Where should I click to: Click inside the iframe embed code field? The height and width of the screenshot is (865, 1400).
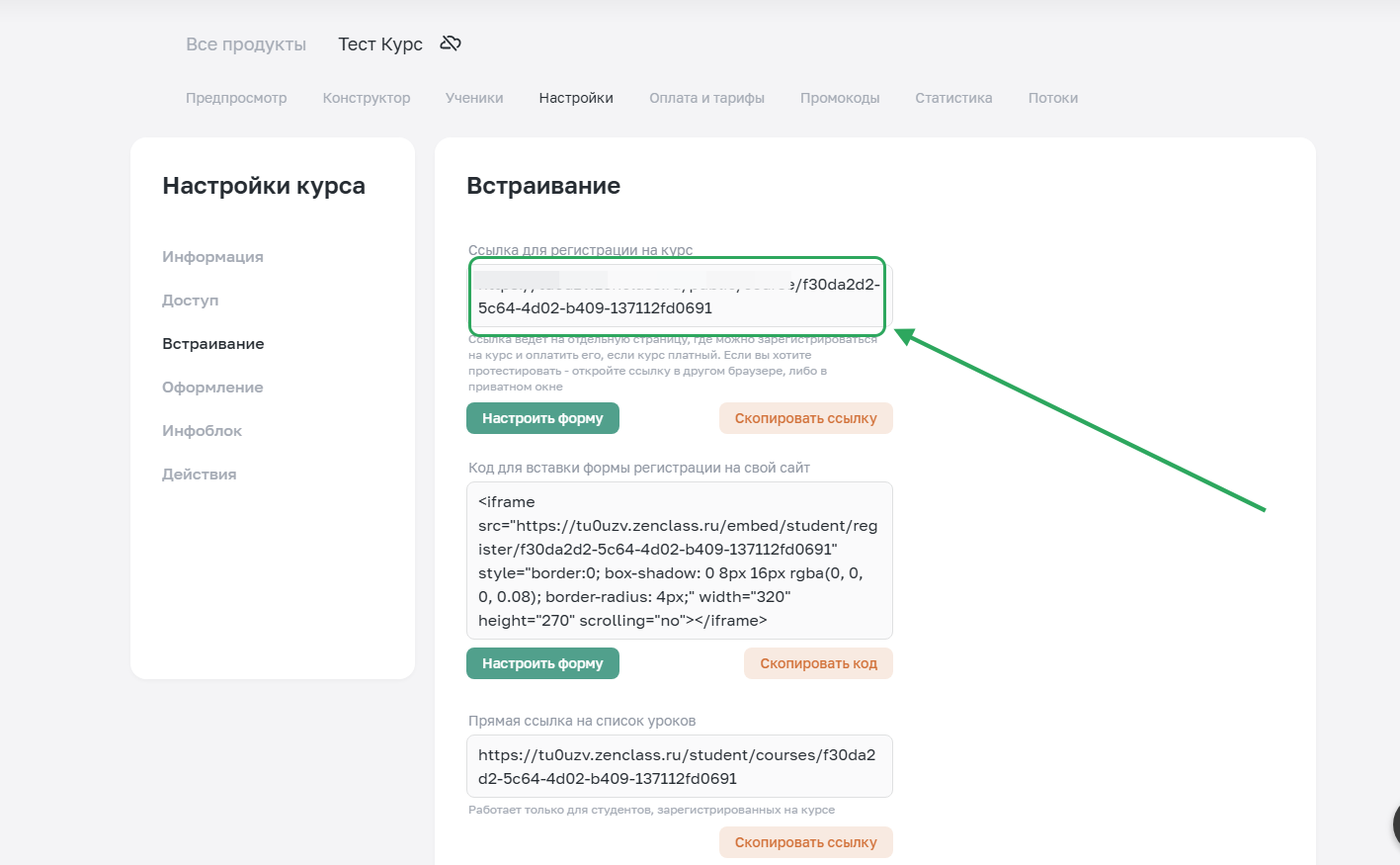(679, 561)
